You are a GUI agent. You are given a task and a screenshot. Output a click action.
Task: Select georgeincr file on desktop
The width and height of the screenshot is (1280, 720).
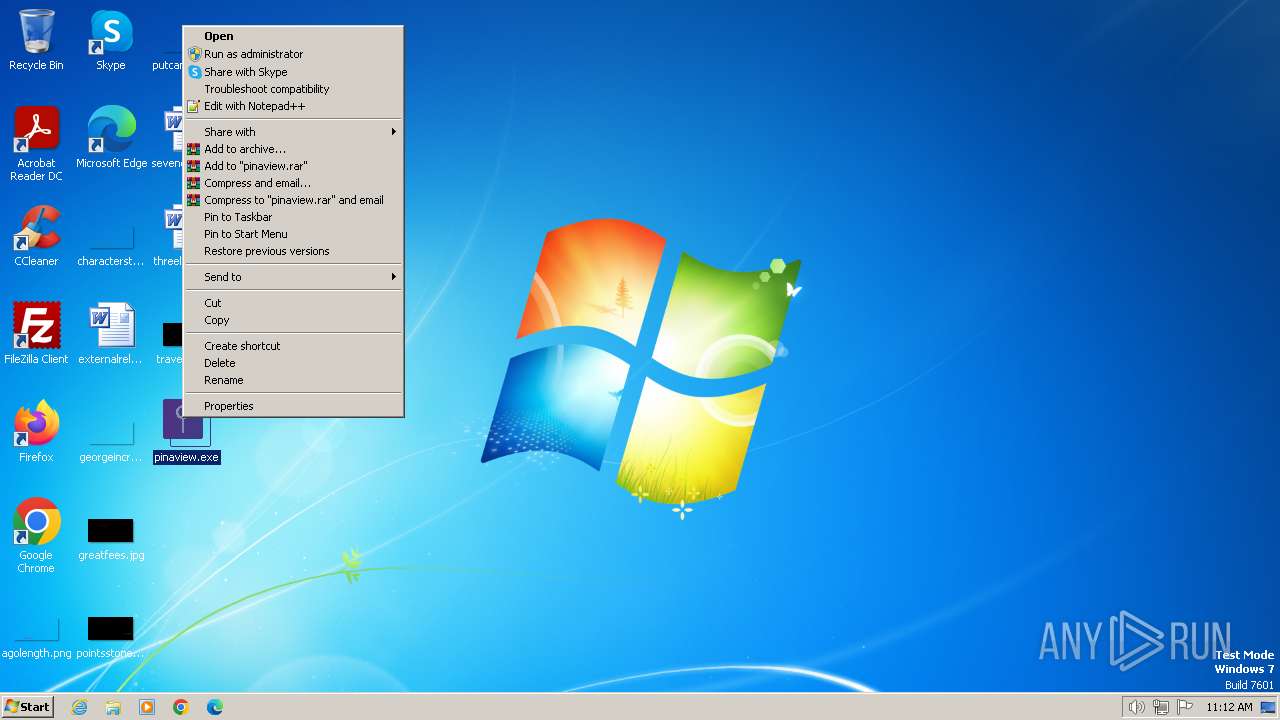pyautogui.click(x=111, y=440)
